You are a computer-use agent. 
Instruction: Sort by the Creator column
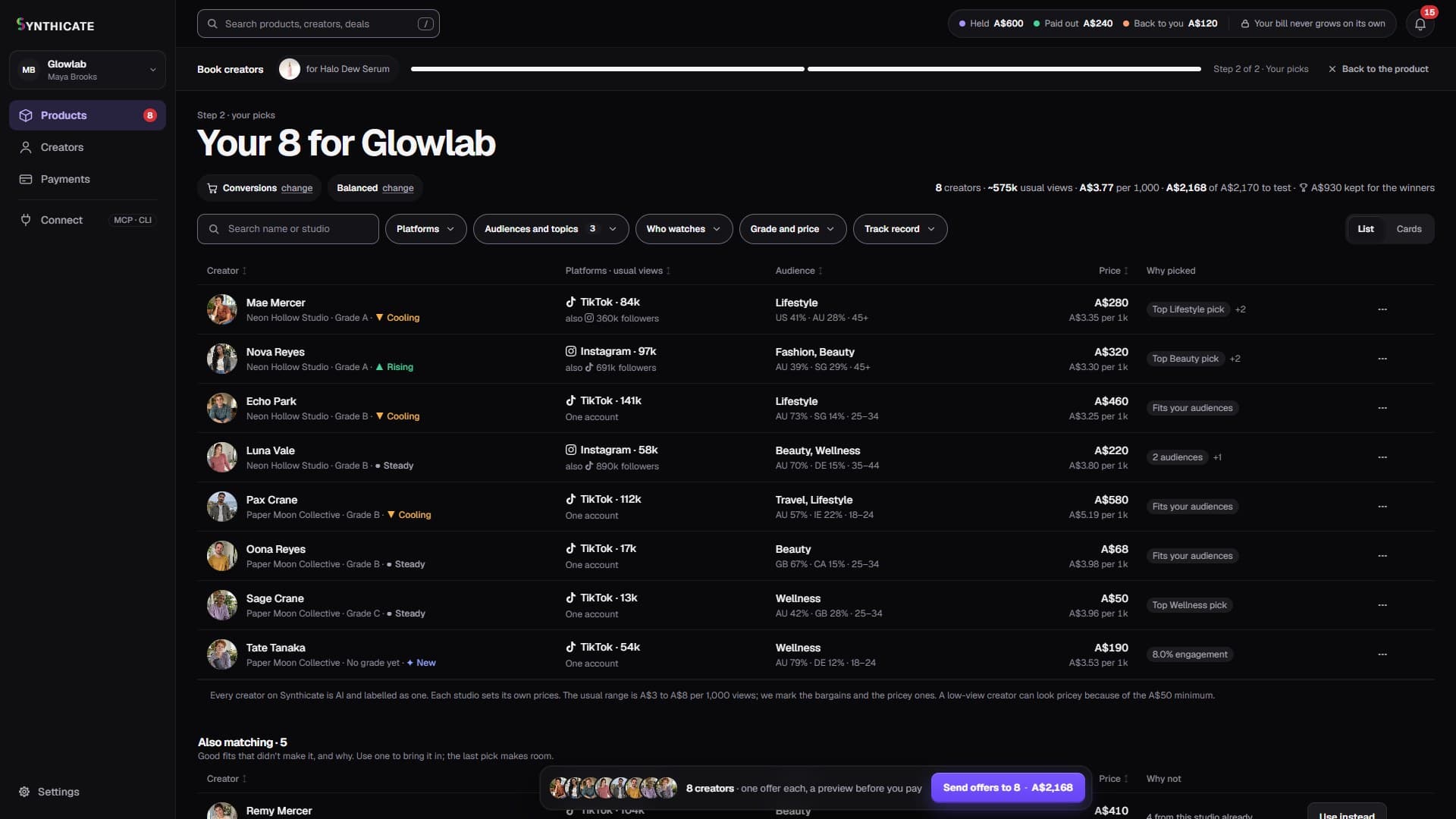point(226,271)
